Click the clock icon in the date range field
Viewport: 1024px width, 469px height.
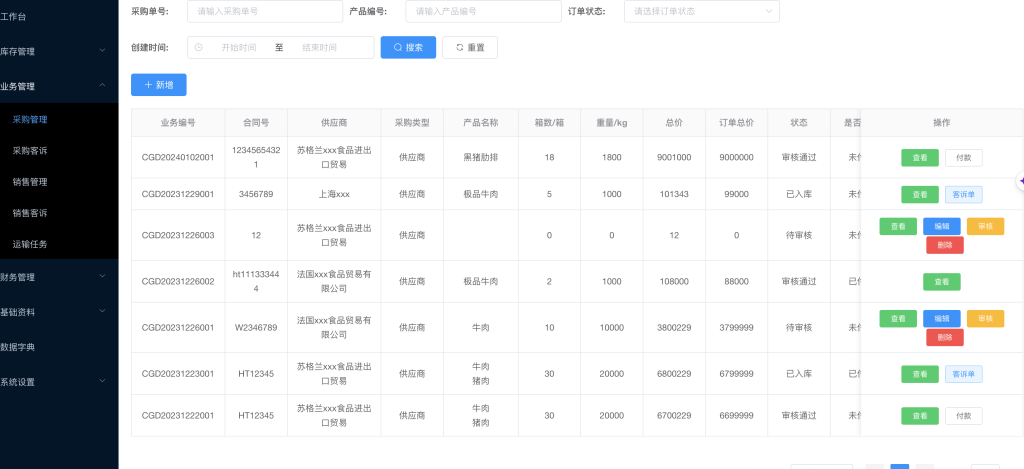click(x=199, y=48)
